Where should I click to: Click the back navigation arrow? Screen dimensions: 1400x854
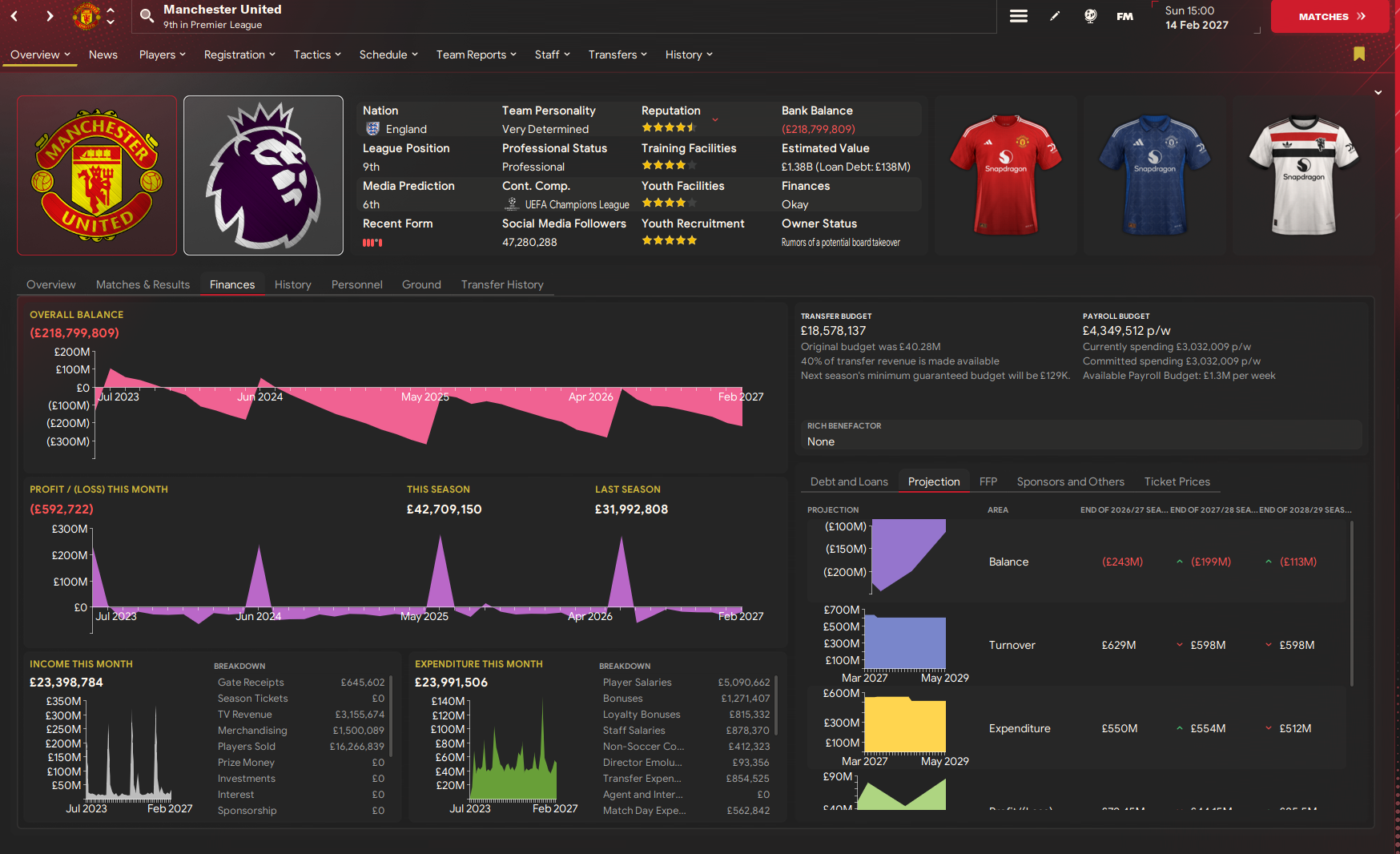[x=14, y=16]
